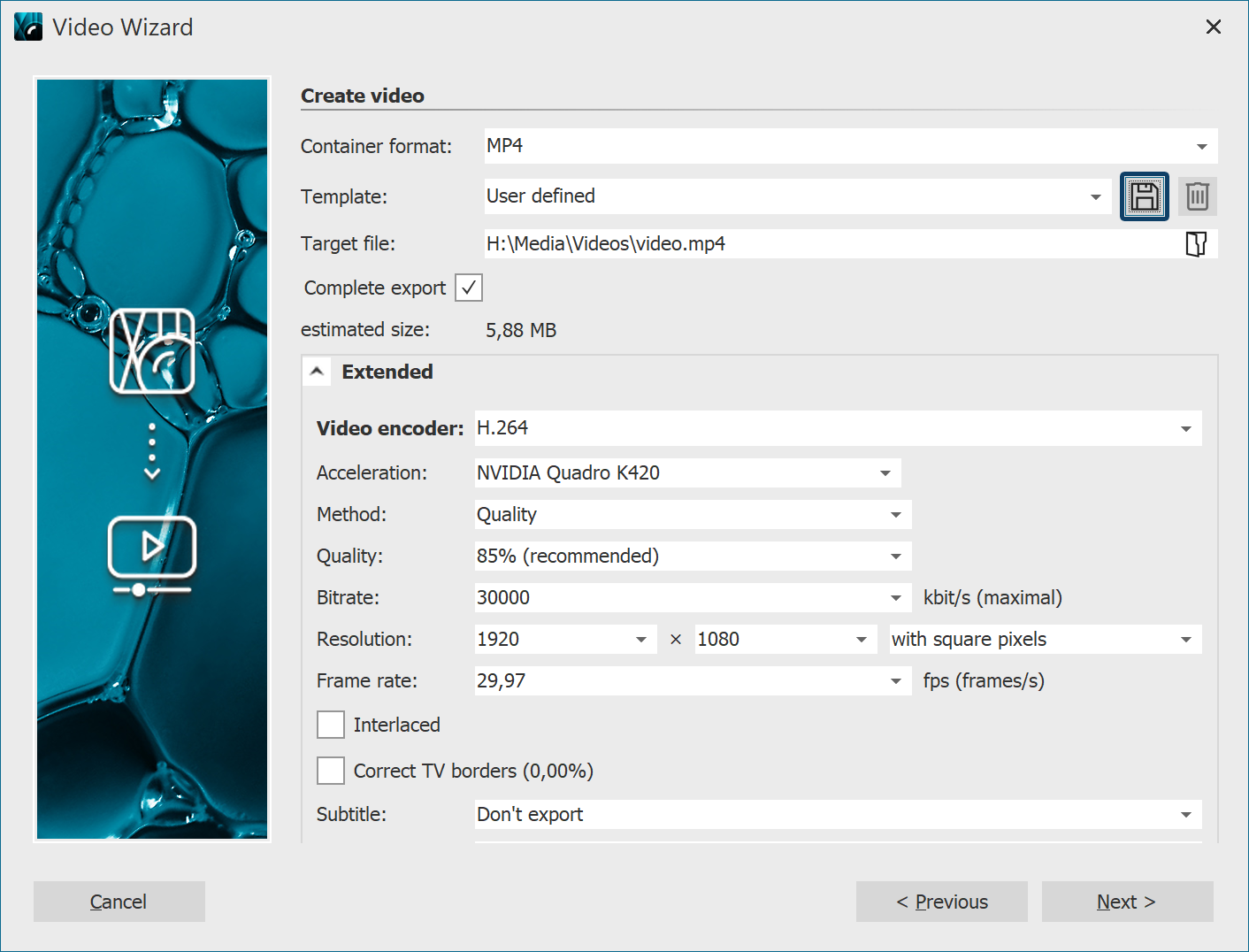Open the Video encoder dropdown
1249x952 pixels.
point(1185,429)
